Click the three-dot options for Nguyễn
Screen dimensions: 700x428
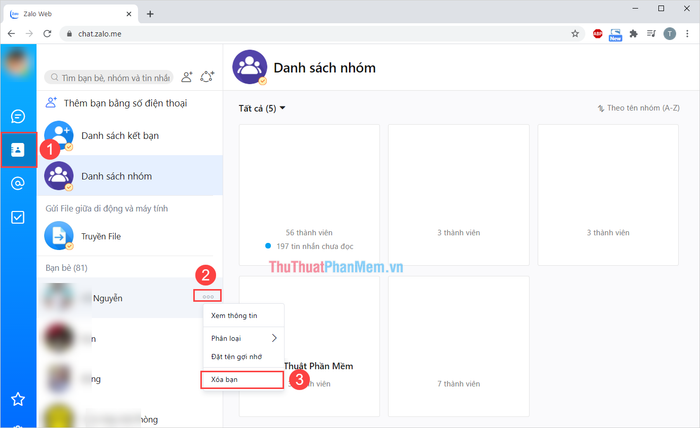[x=208, y=296]
